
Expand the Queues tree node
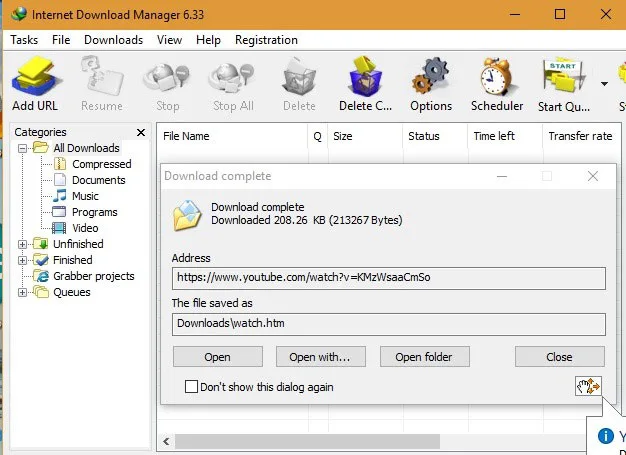pyautogui.click(x=23, y=292)
